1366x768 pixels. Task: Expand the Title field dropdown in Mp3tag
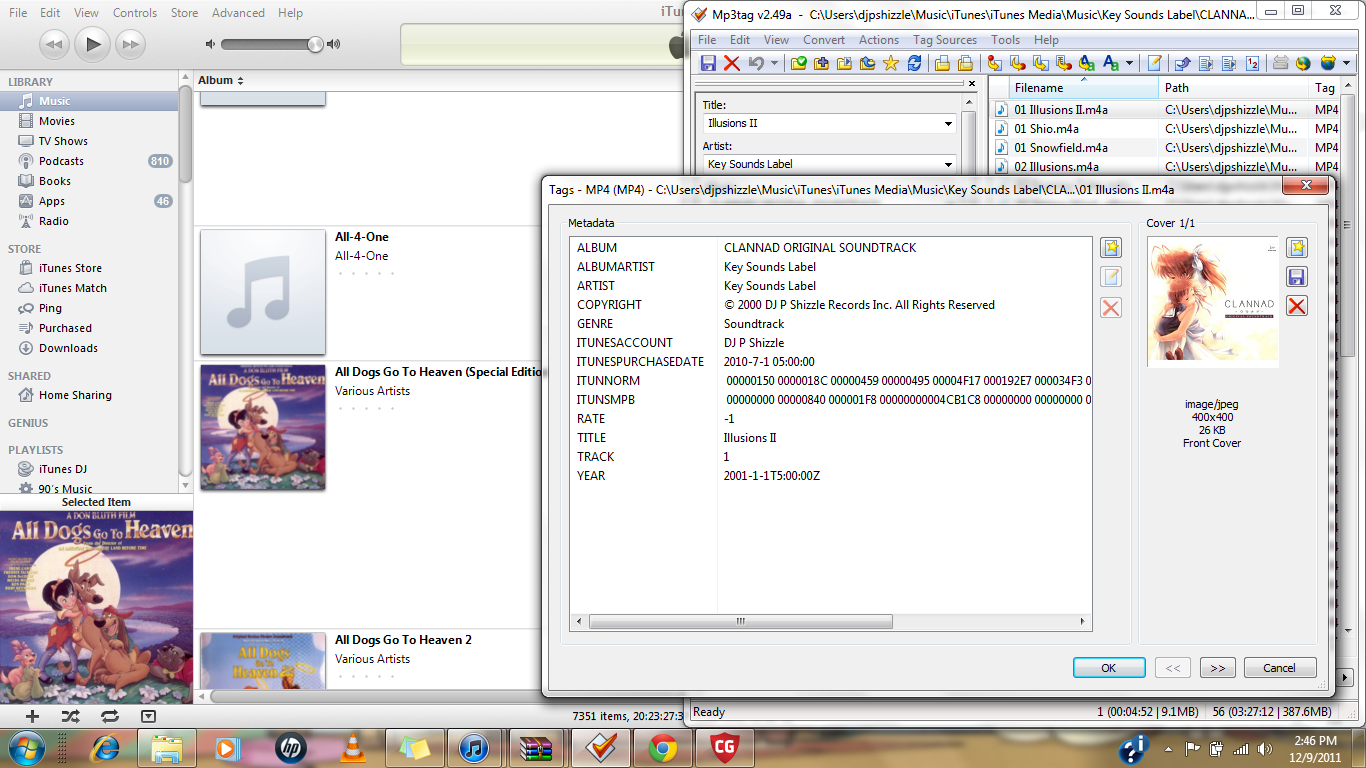(948, 124)
